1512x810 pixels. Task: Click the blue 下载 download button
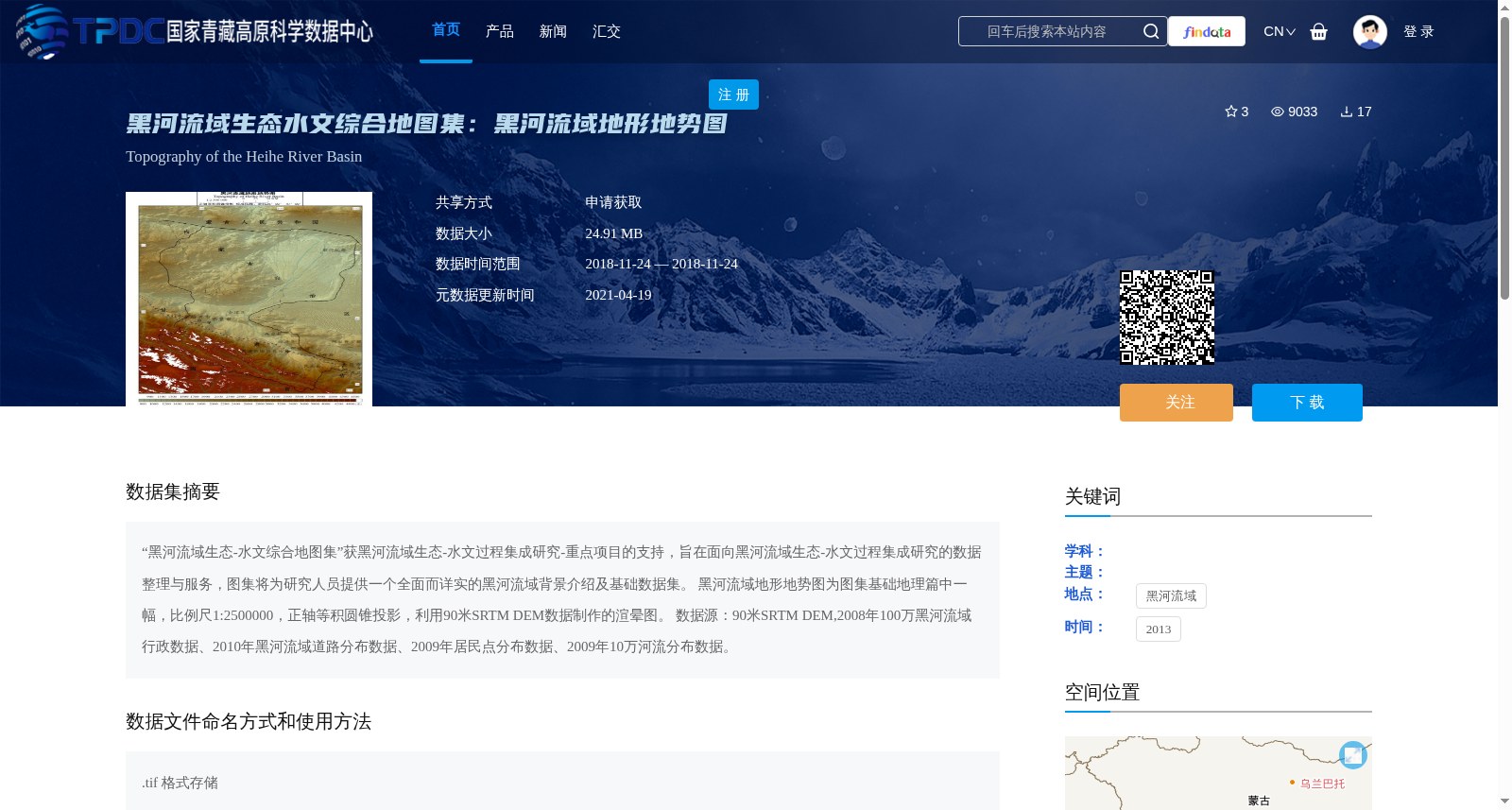pyautogui.click(x=1307, y=403)
